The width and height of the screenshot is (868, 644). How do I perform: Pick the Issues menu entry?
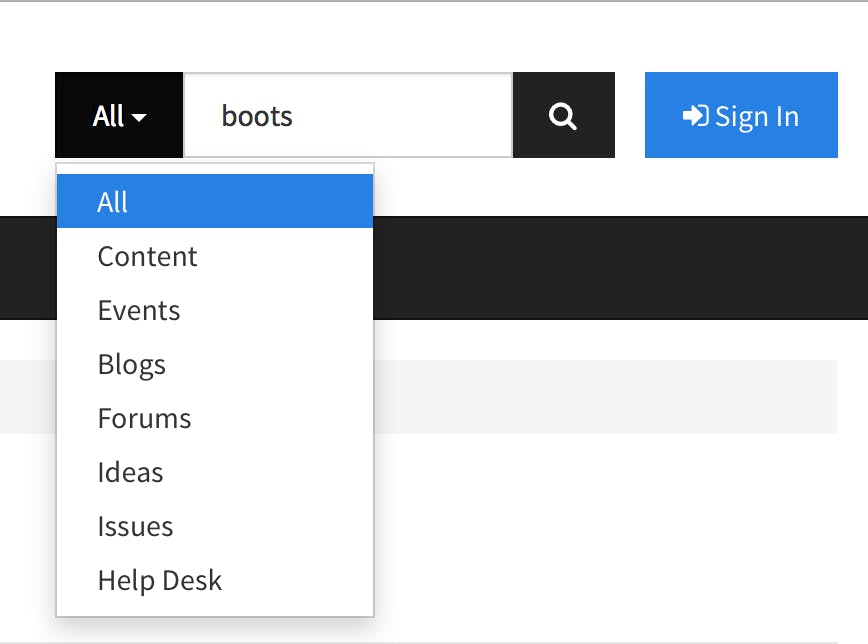(135, 526)
